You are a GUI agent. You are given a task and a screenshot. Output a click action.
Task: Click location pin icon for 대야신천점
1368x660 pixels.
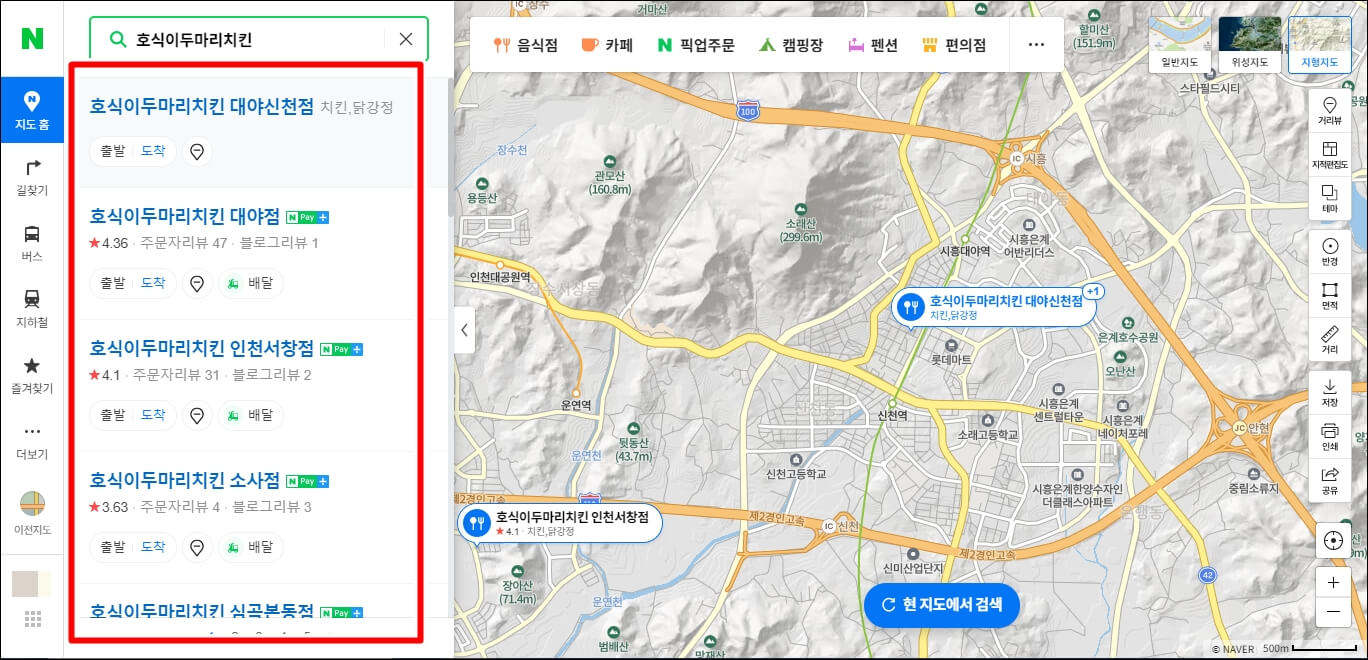(197, 151)
